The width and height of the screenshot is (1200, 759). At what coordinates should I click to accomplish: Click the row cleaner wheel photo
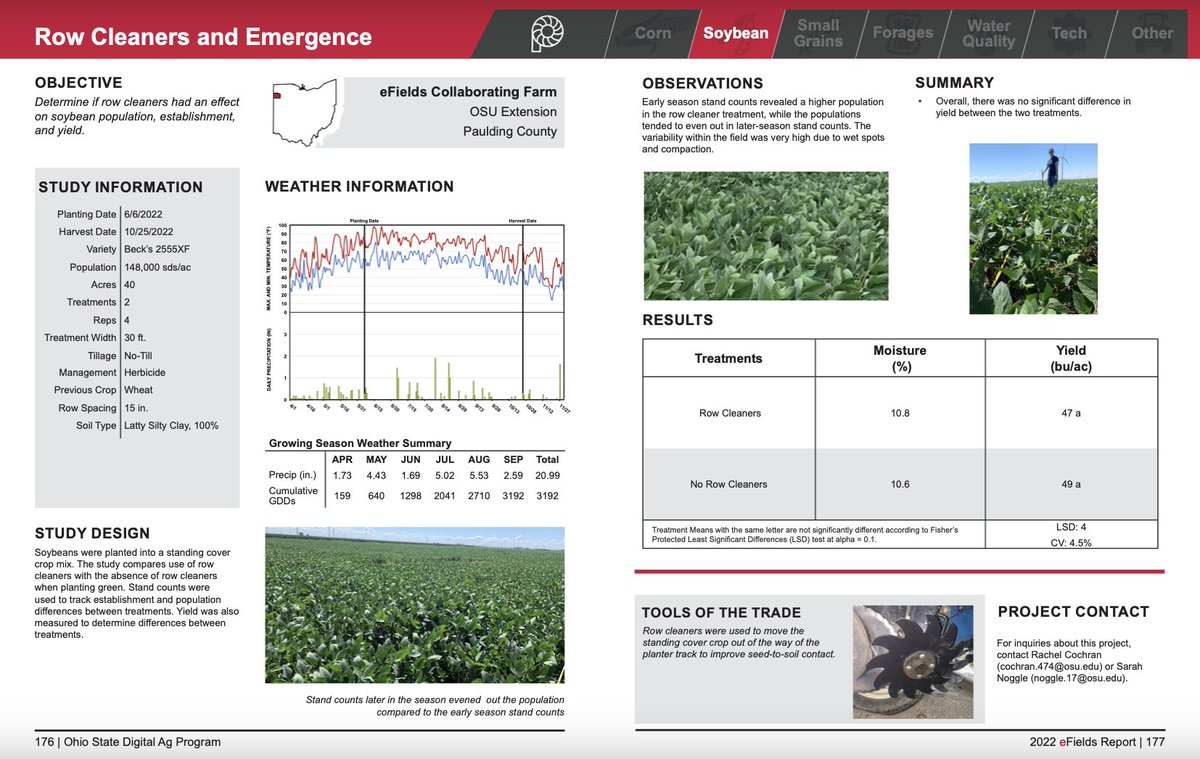click(915, 662)
